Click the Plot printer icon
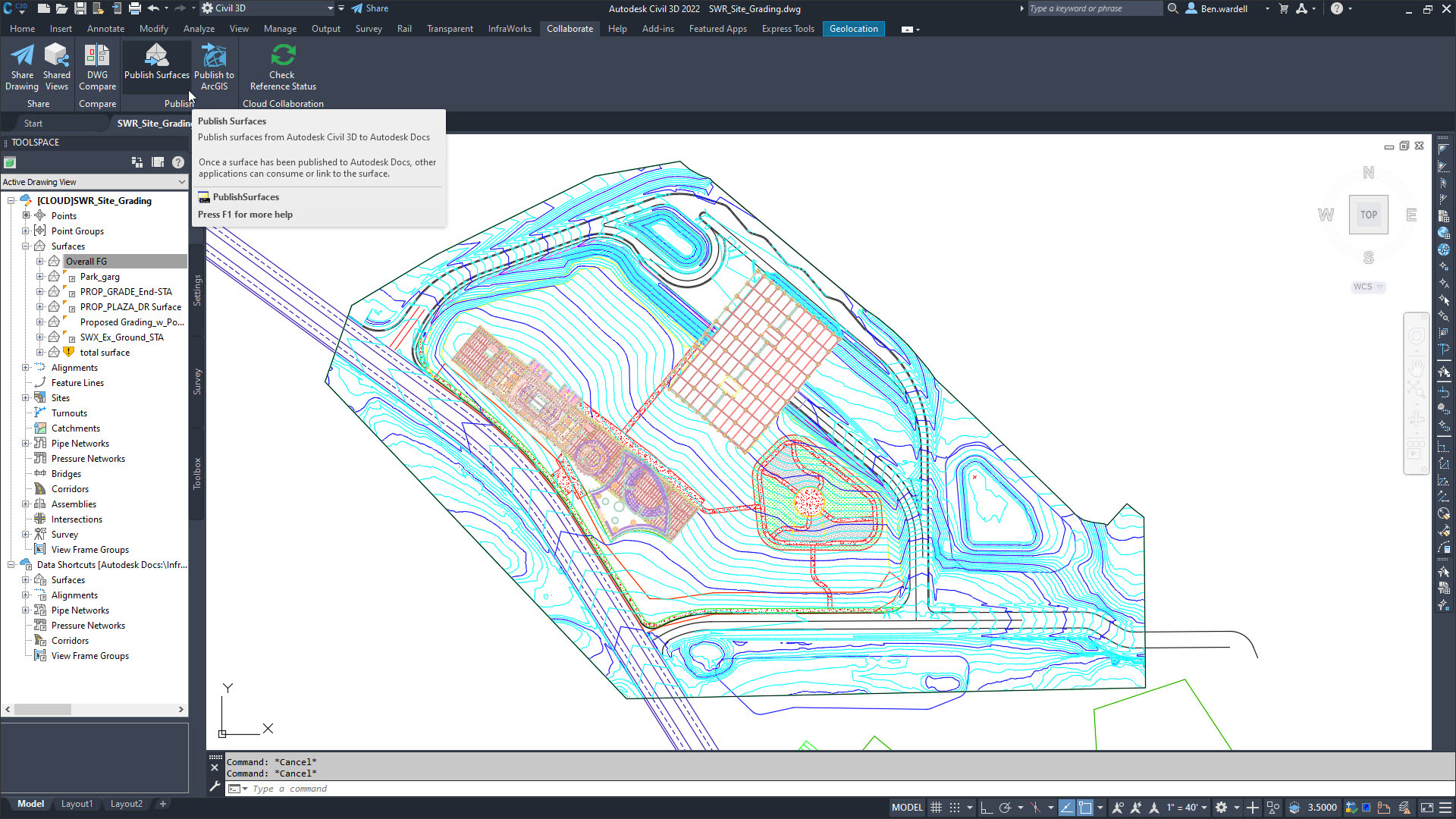 pyautogui.click(x=135, y=8)
